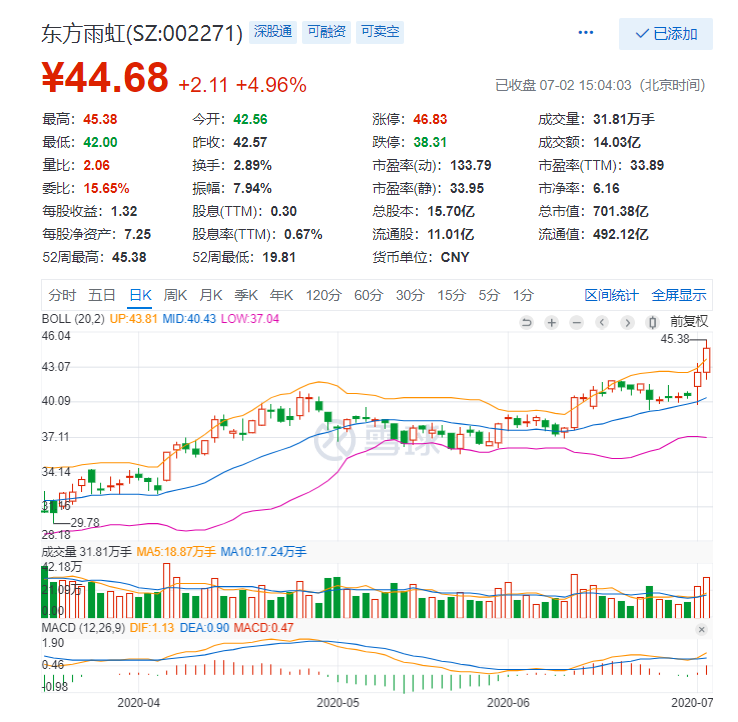Open the 前复权 adjustment dropdown

tap(689, 321)
